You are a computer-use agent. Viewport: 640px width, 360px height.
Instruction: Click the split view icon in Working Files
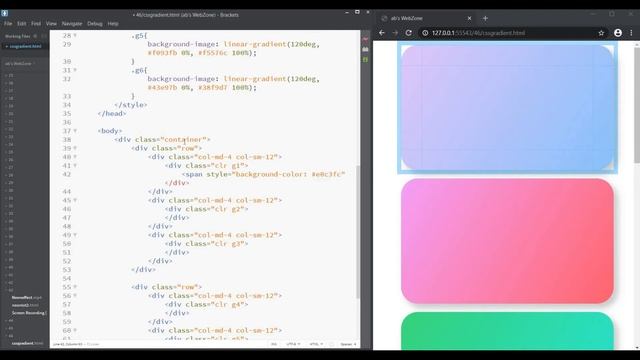[44, 36]
